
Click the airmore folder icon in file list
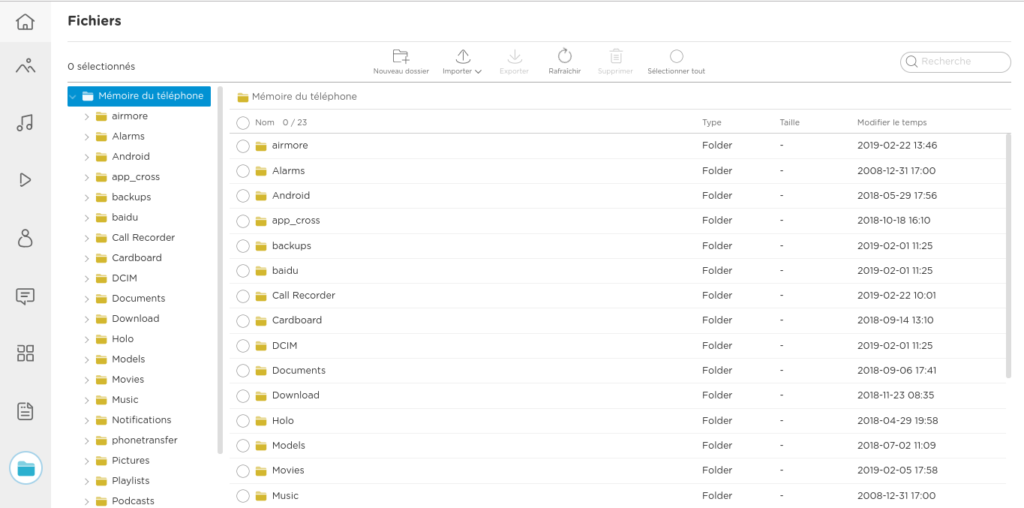tap(261, 146)
